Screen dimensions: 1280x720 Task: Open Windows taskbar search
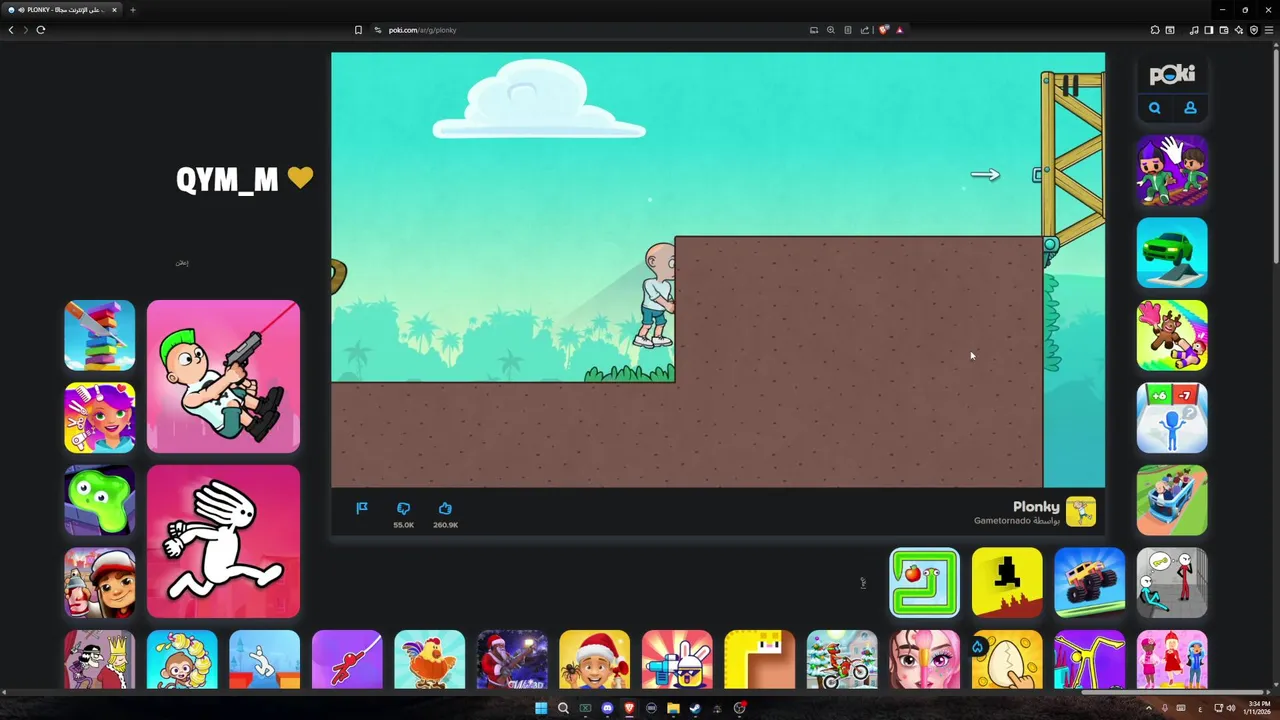tap(563, 708)
